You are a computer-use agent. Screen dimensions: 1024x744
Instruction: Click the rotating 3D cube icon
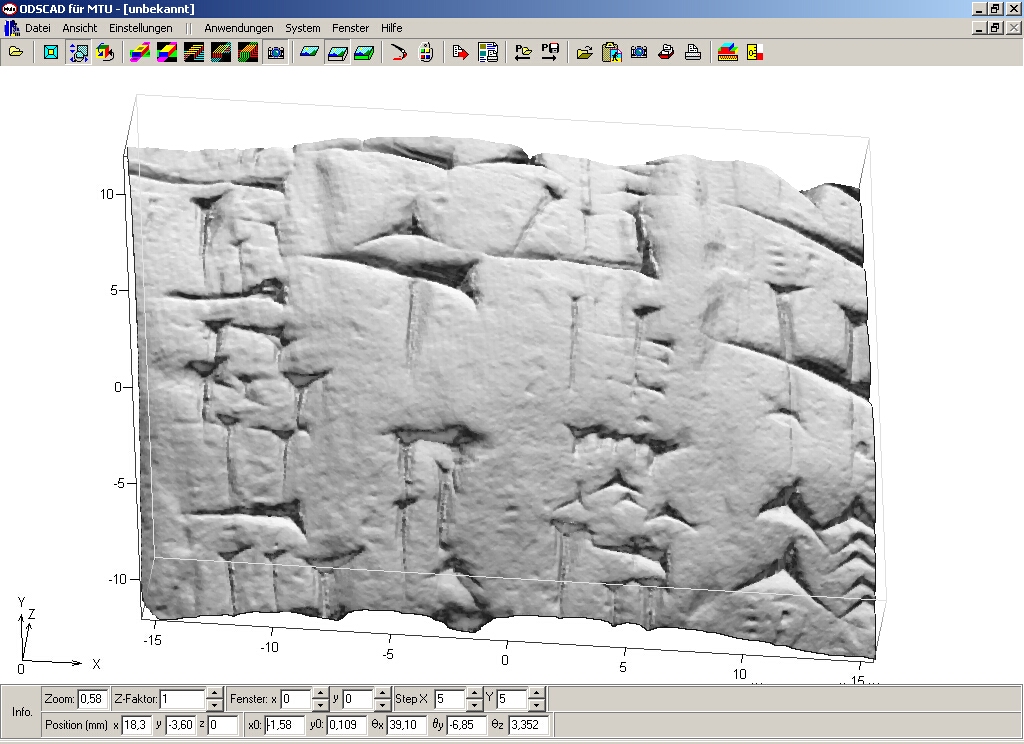tap(104, 52)
